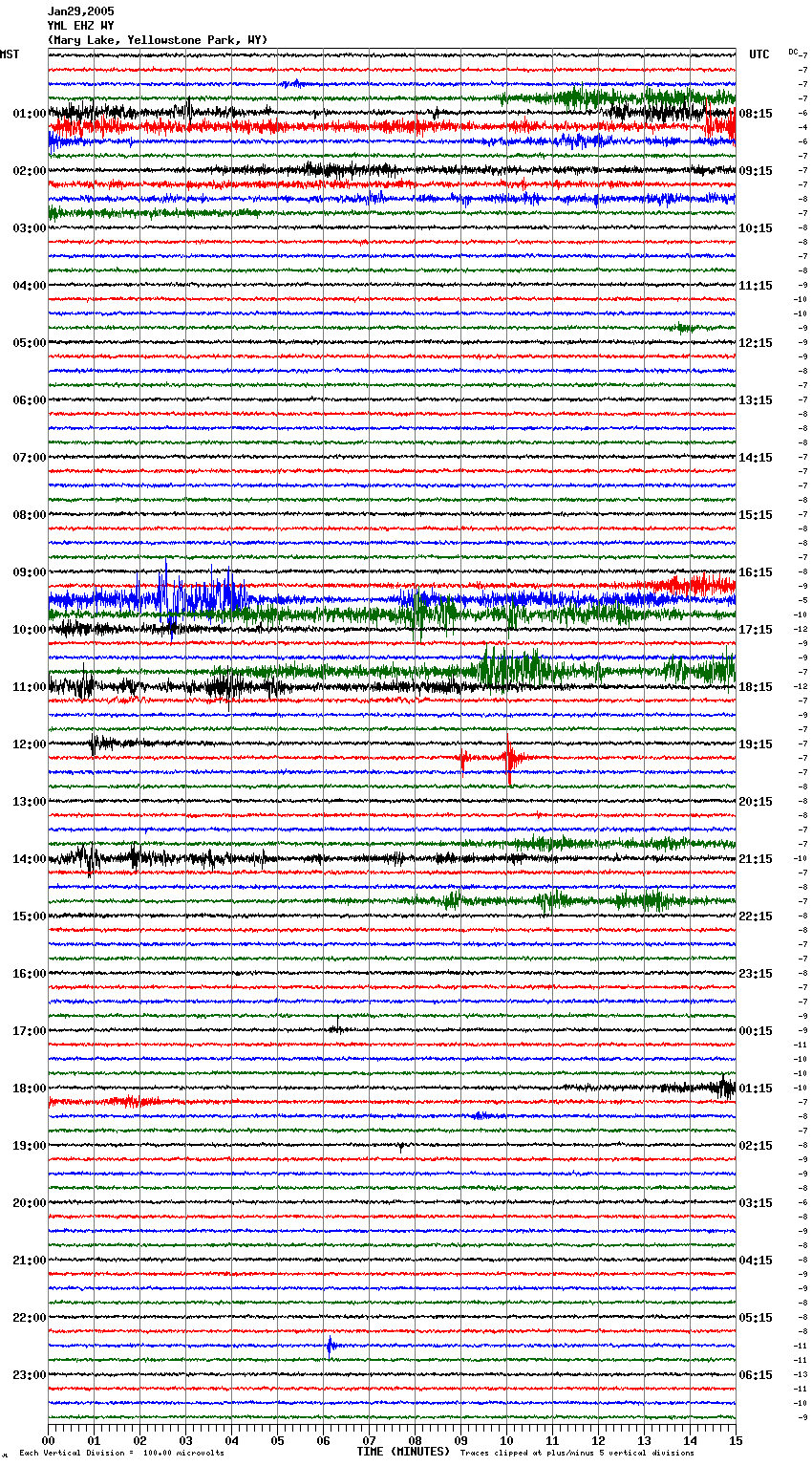Select the 10:00 MST time label

[30, 630]
